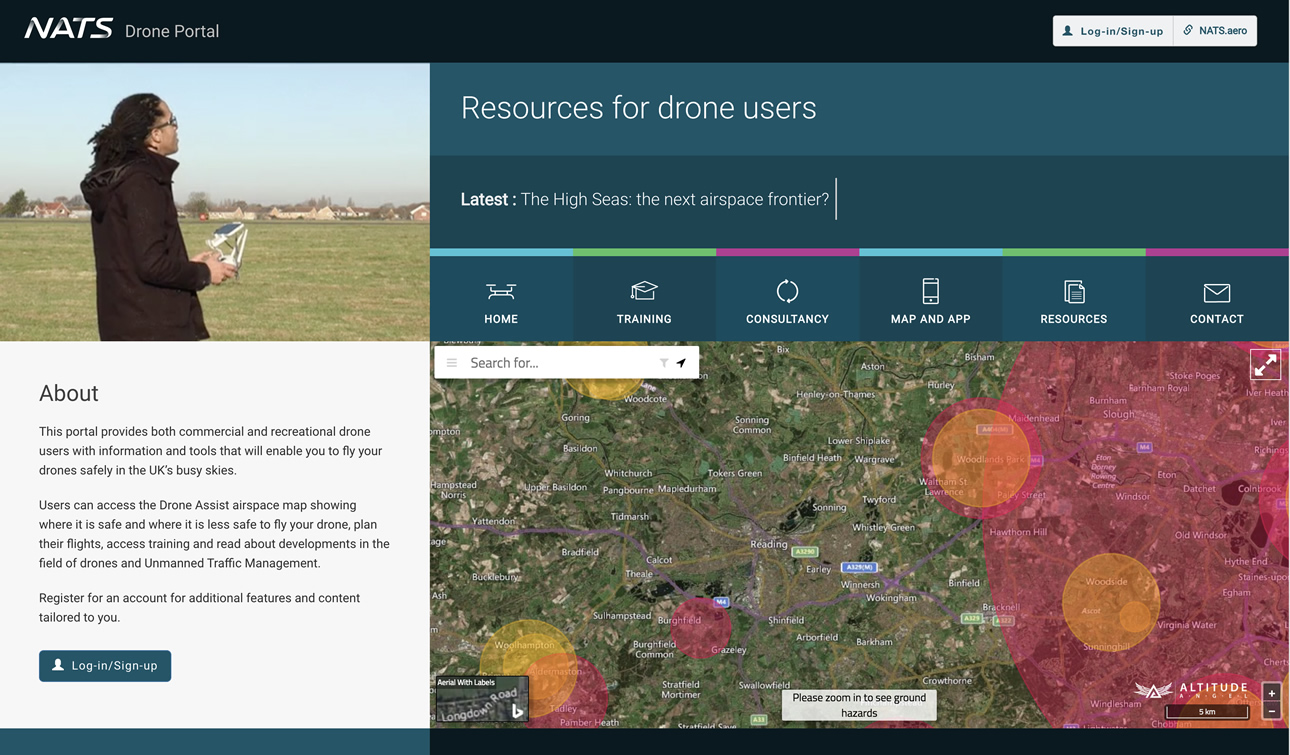
Task: Click the Pangbourne map label
Action: tap(628, 490)
